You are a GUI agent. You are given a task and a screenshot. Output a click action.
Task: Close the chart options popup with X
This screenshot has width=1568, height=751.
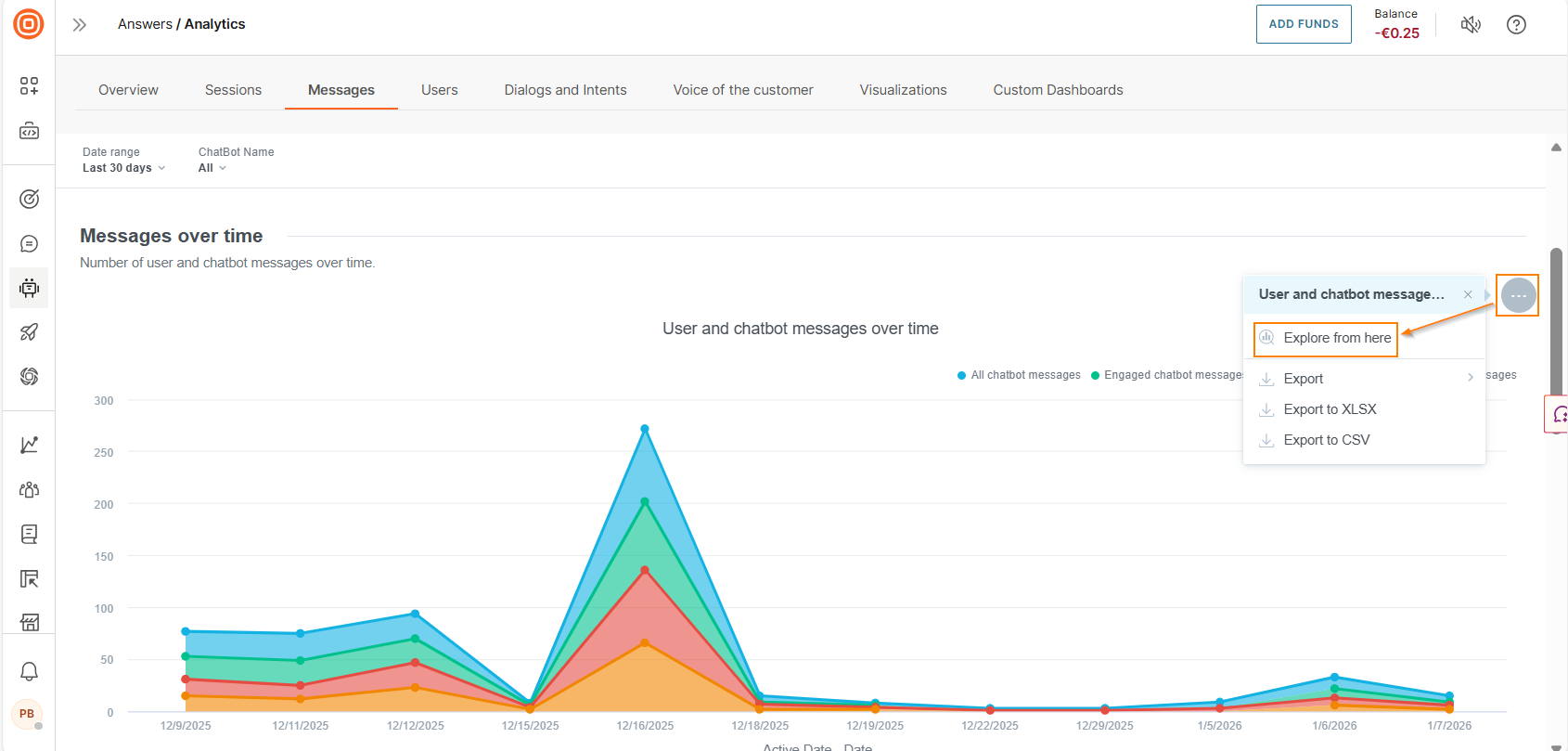[1468, 294]
